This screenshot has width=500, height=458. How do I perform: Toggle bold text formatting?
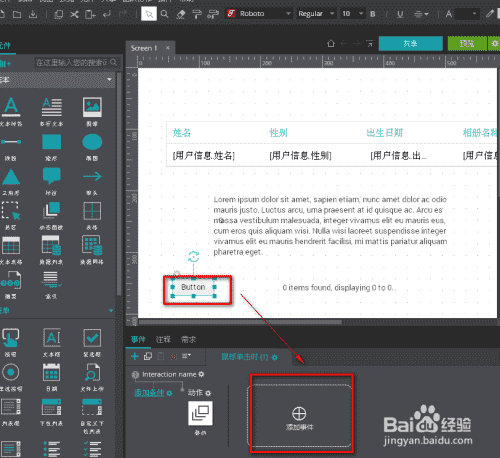click(373, 14)
